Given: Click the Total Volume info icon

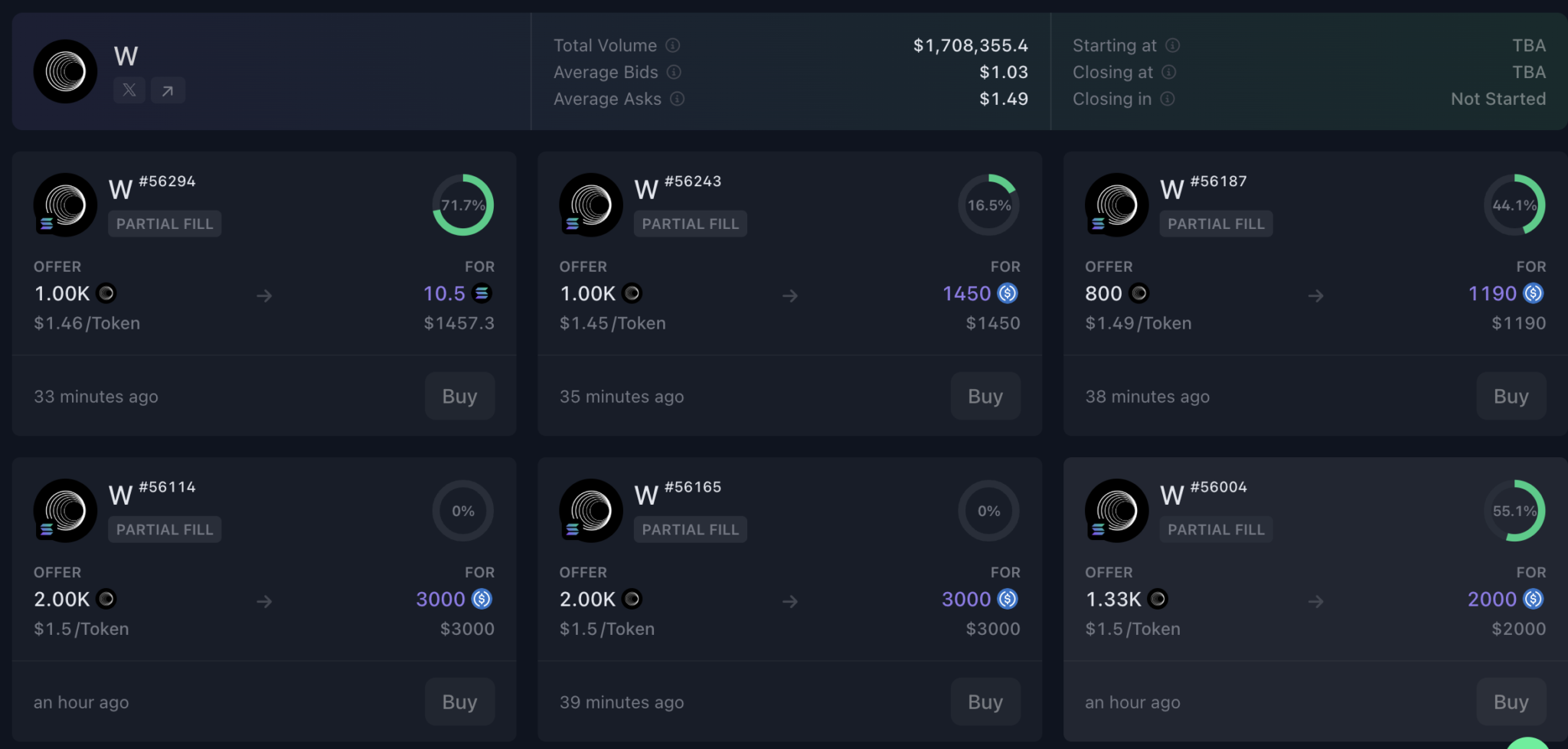Looking at the screenshot, I should pyautogui.click(x=672, y=45).
